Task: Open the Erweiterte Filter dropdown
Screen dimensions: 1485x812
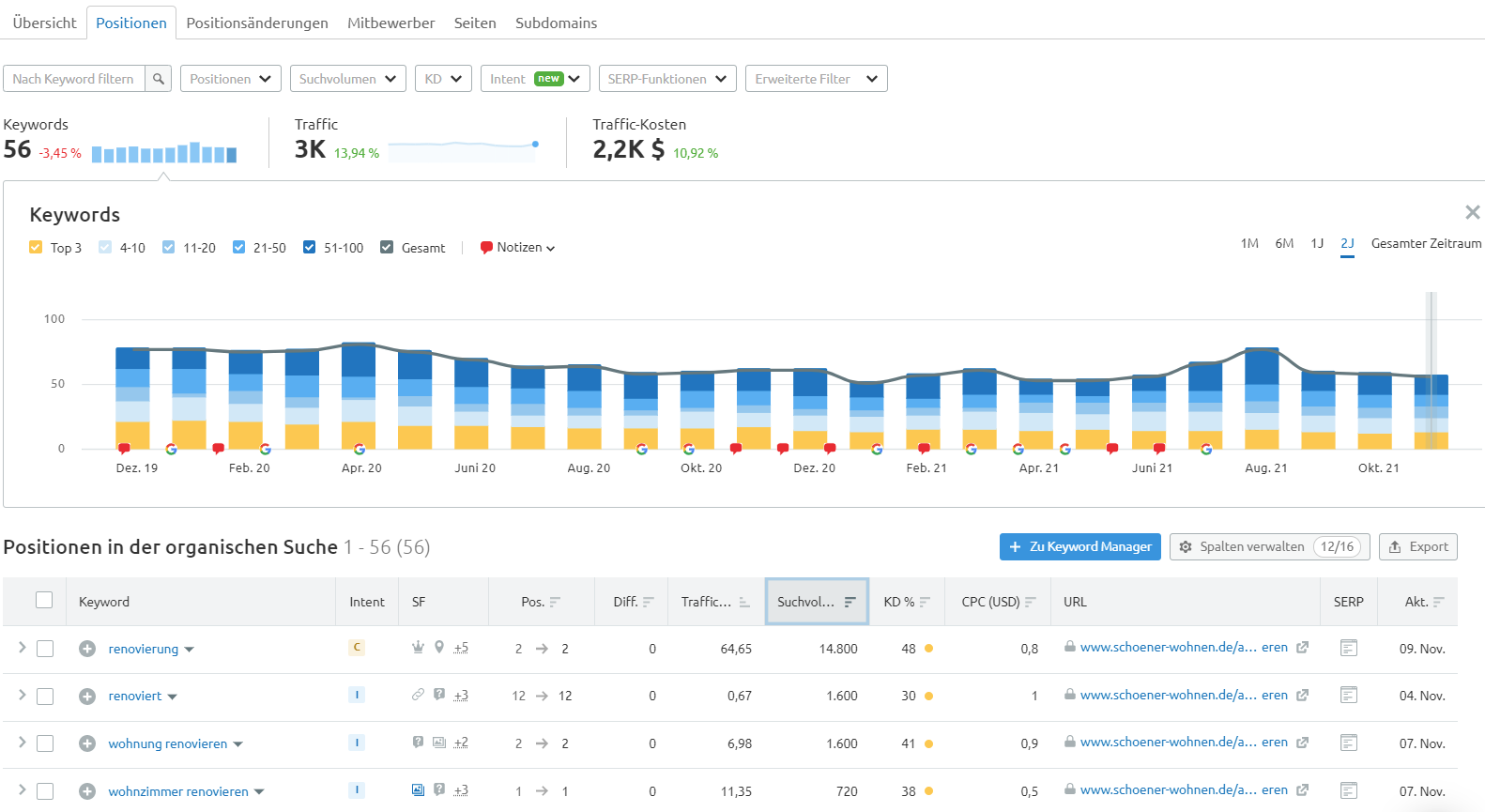Action: [x=817, y=79]
